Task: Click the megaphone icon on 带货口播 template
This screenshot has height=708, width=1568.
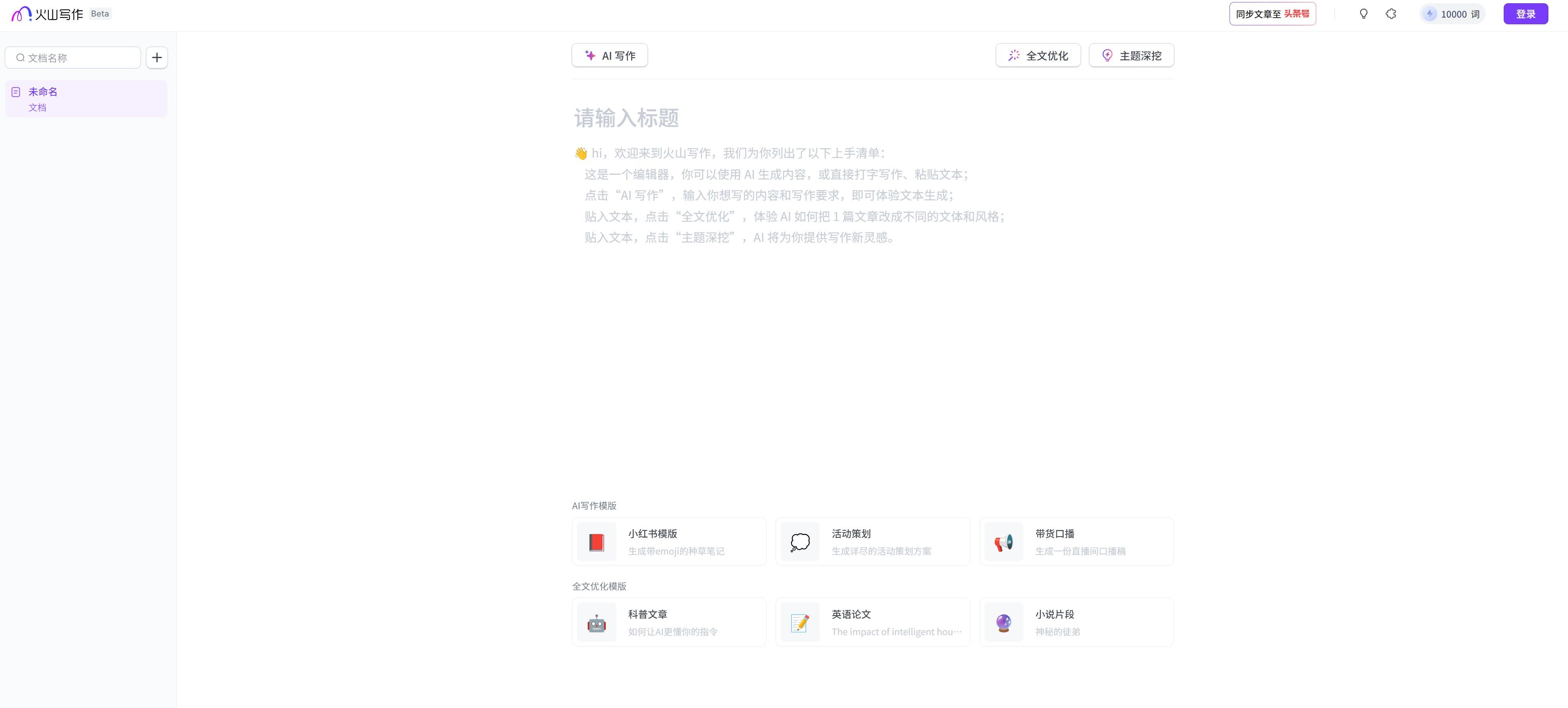Action: pyautogui.click(x=1002, y=541)
